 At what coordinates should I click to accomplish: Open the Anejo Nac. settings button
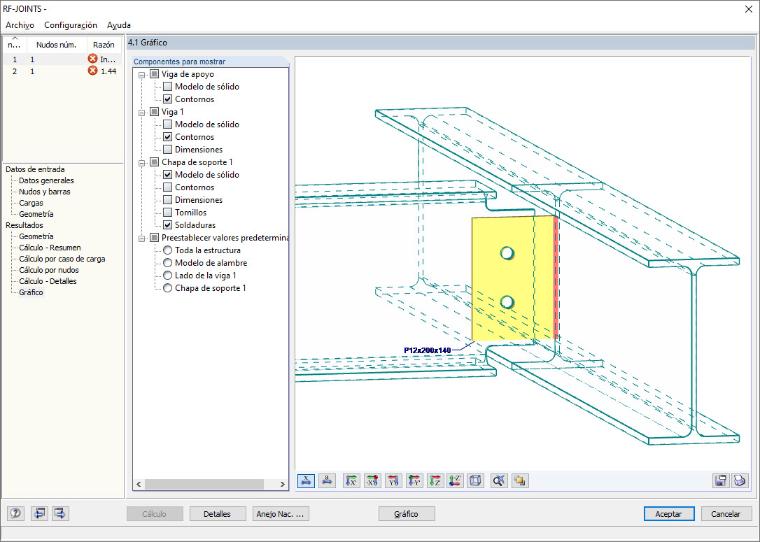point(280,513)
